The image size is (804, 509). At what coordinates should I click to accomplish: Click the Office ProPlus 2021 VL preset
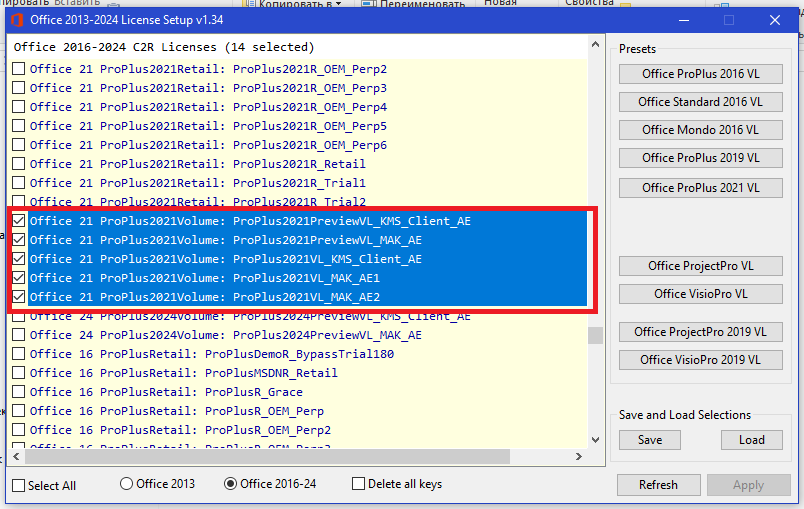700,188
